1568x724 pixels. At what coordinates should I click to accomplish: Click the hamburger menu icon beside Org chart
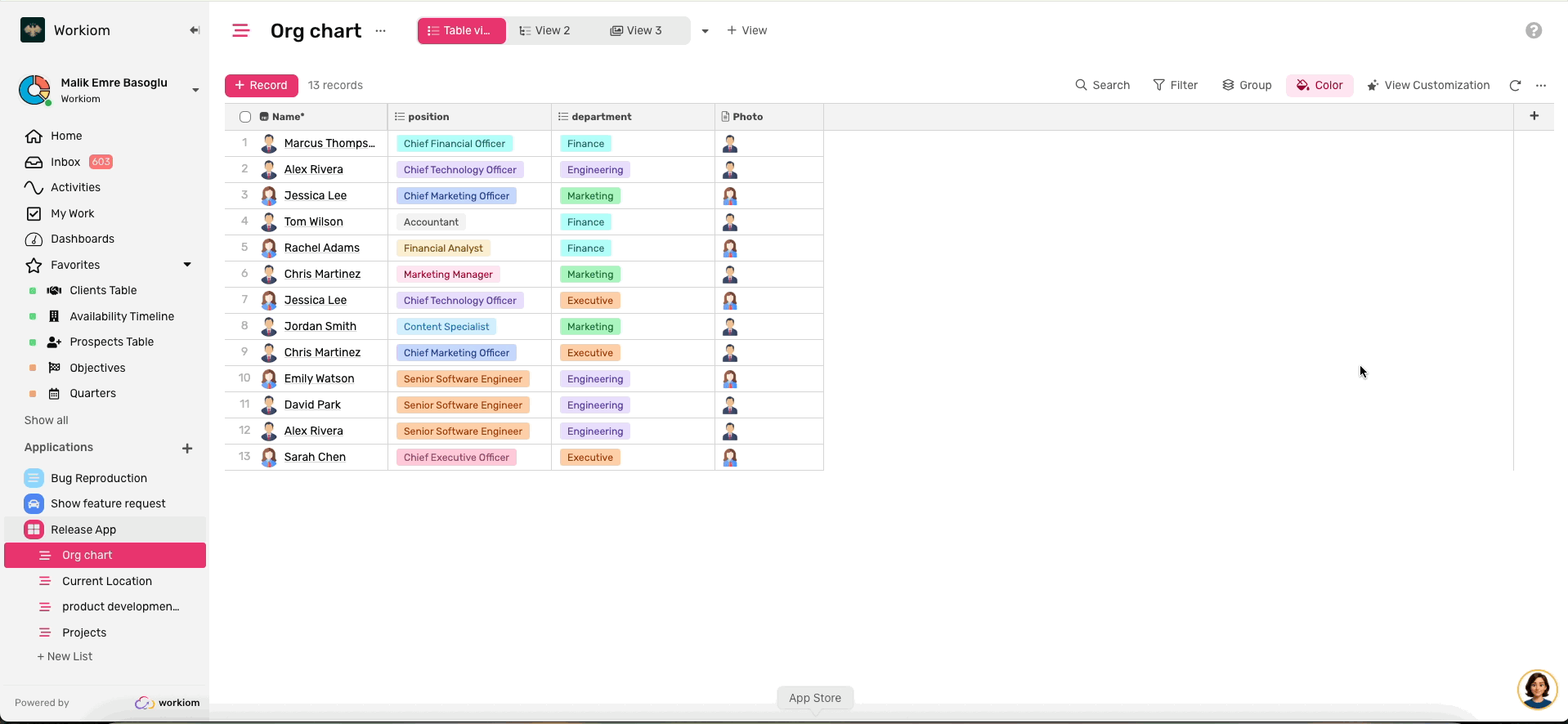240,30
